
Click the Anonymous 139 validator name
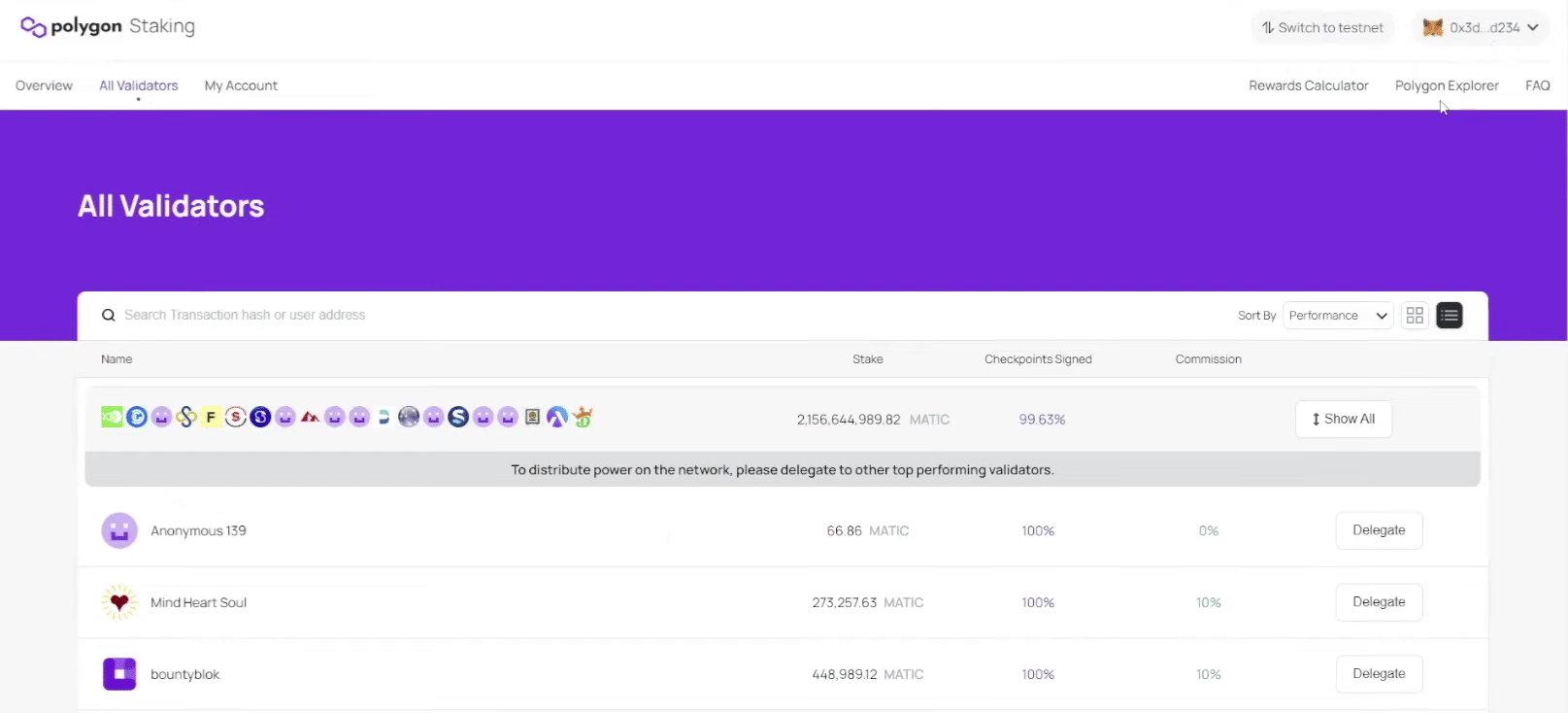[x=198, y=530]
